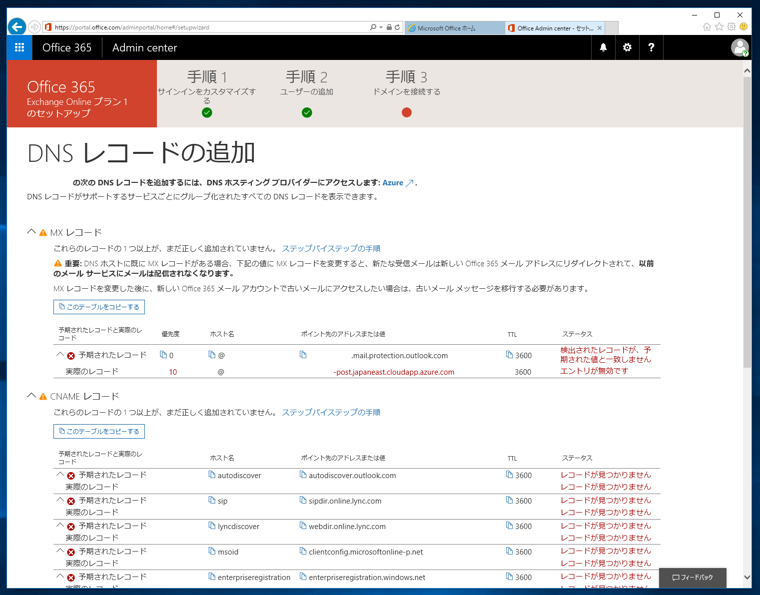
Task: Open CNAME ステップバイステップの手順 link
Action: (x=331, y=412)
